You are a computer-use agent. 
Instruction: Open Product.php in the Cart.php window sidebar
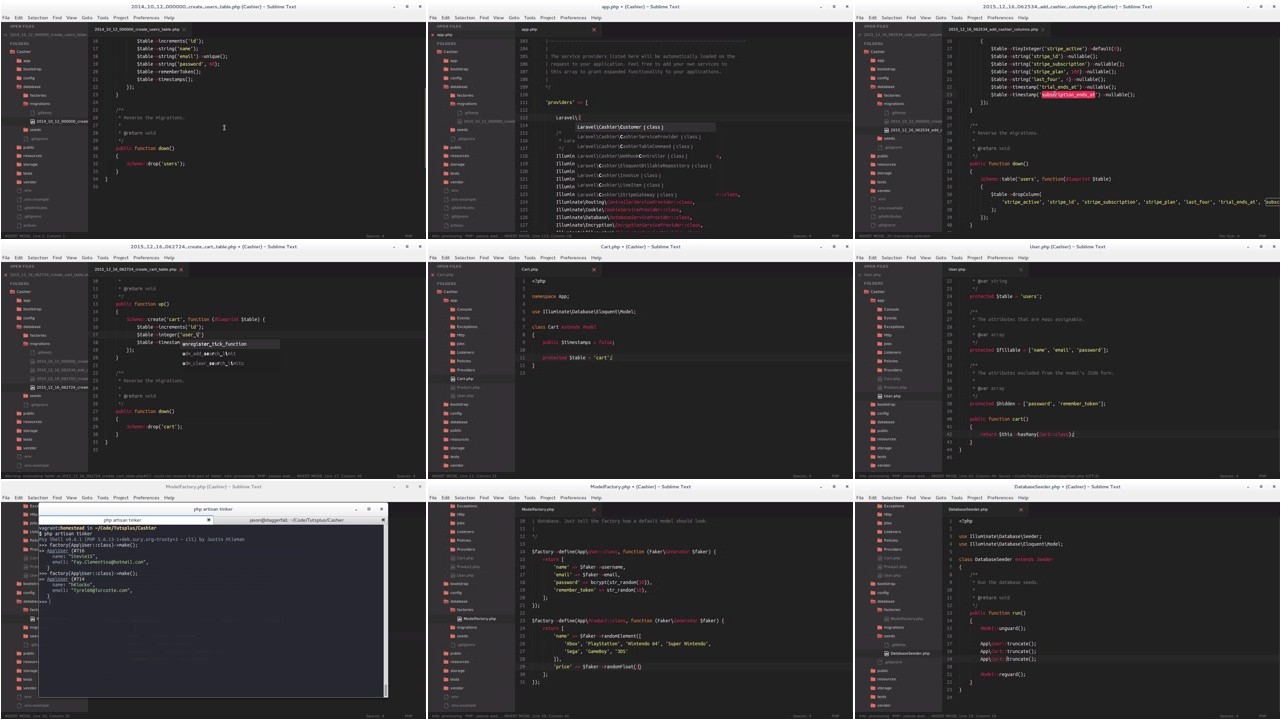click(468, 387)
